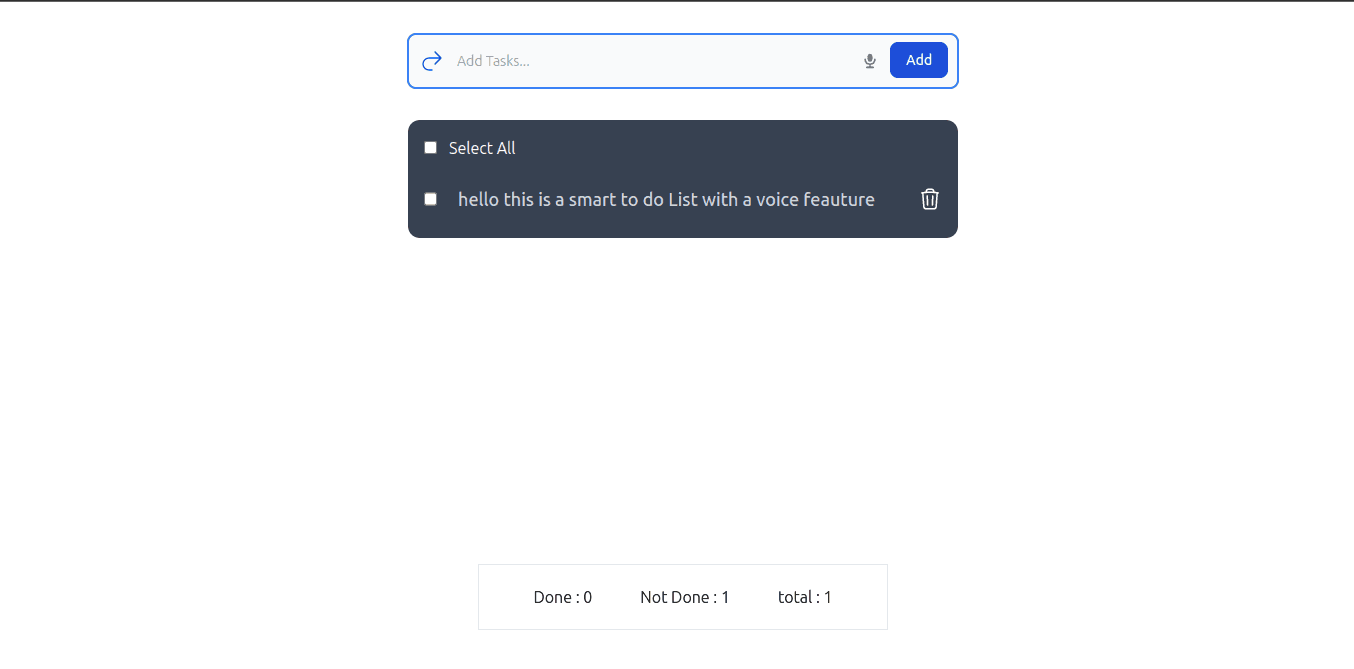The height and width of the screenshot is (669, 1354).
Task: Click the Done counter label
Action: tap(562, 596)
